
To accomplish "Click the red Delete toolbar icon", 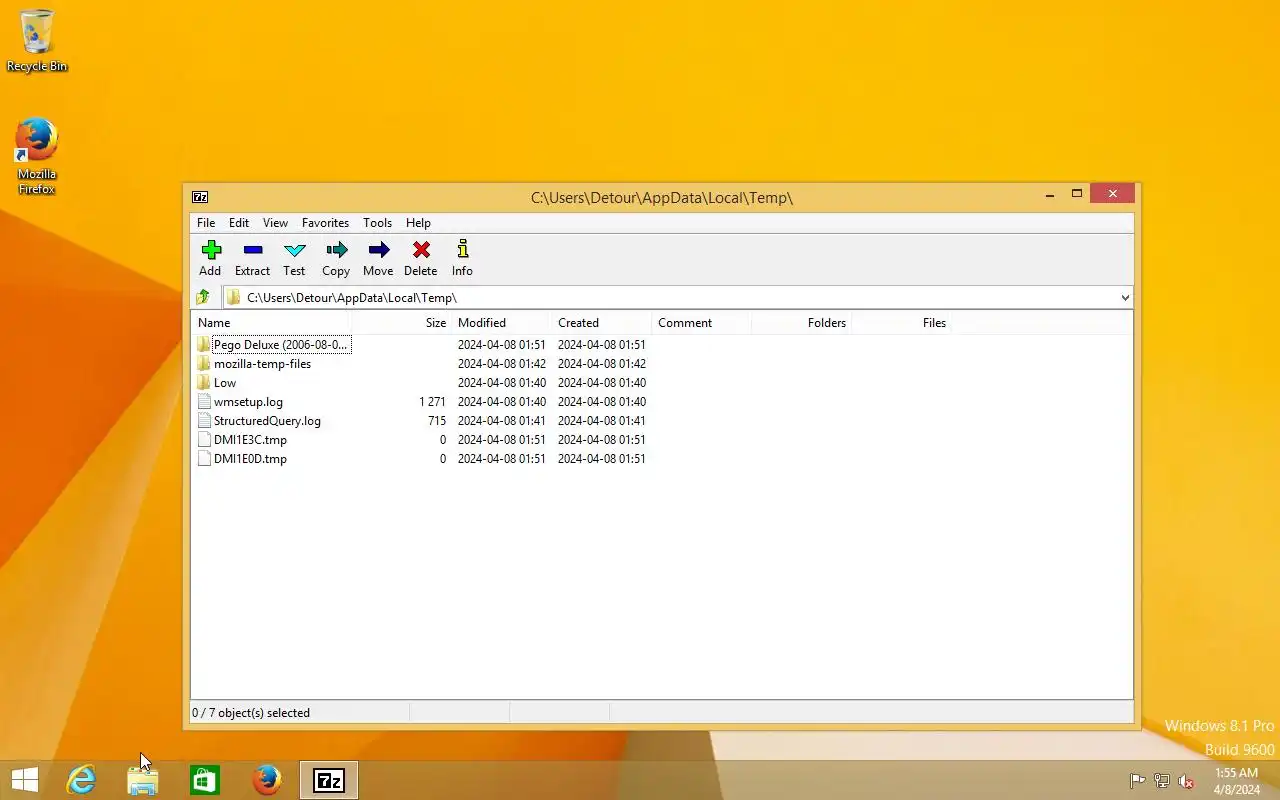I will click(x=421, y=250).
